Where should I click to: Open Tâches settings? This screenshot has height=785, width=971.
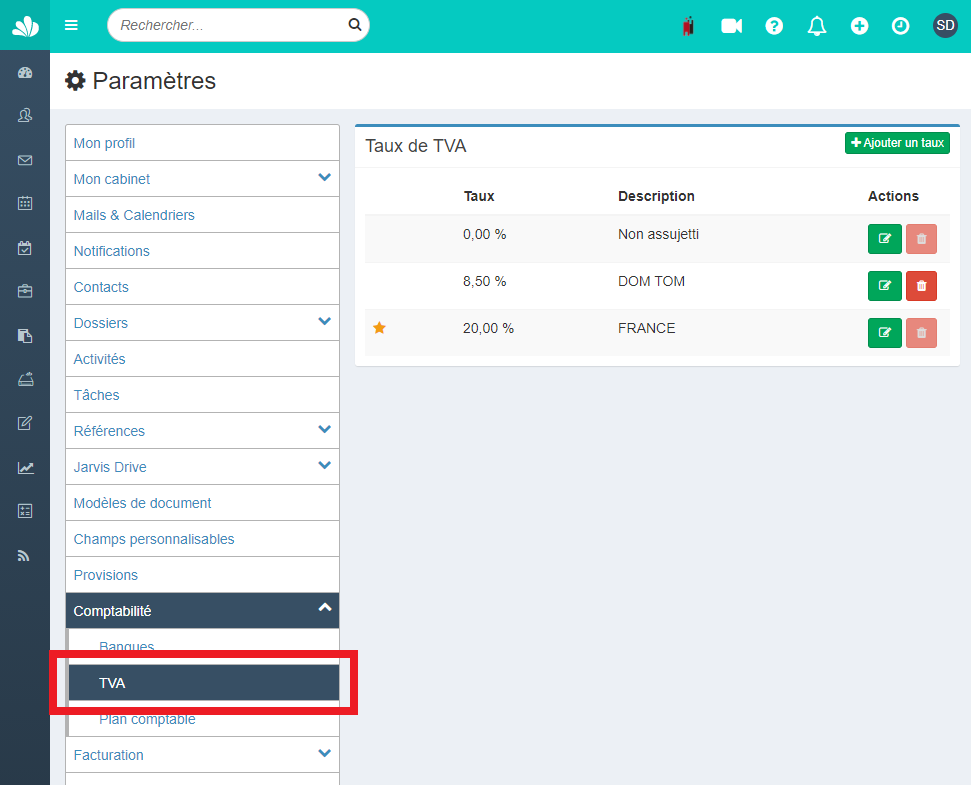tap(202, 394)
